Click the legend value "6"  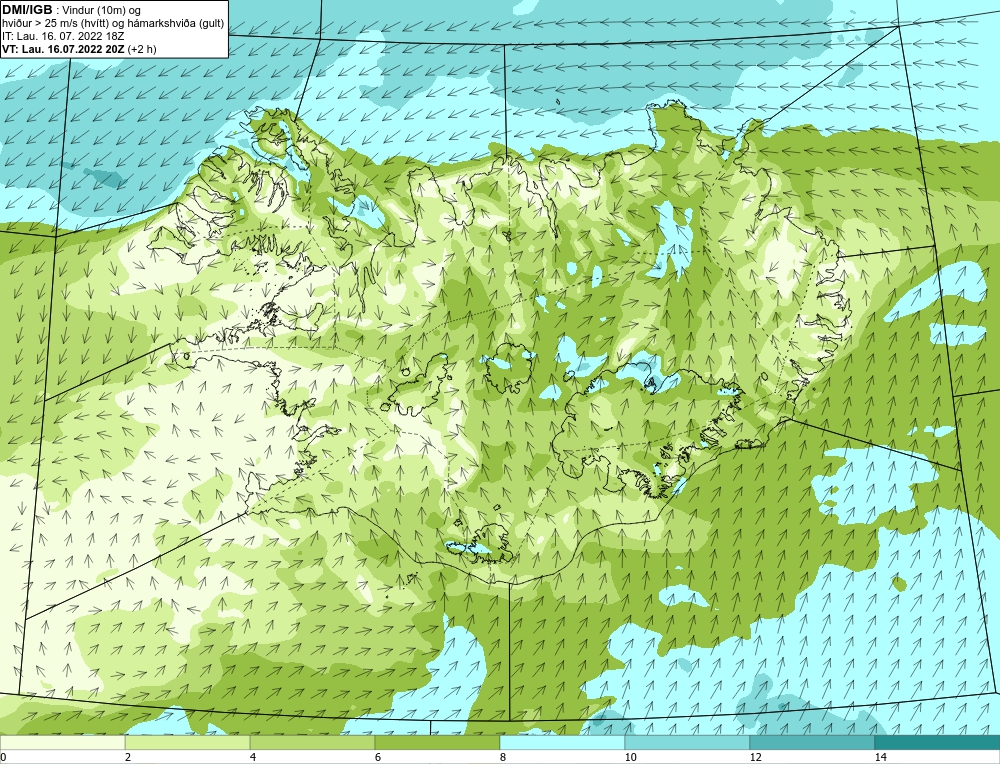tap(378, 757)
